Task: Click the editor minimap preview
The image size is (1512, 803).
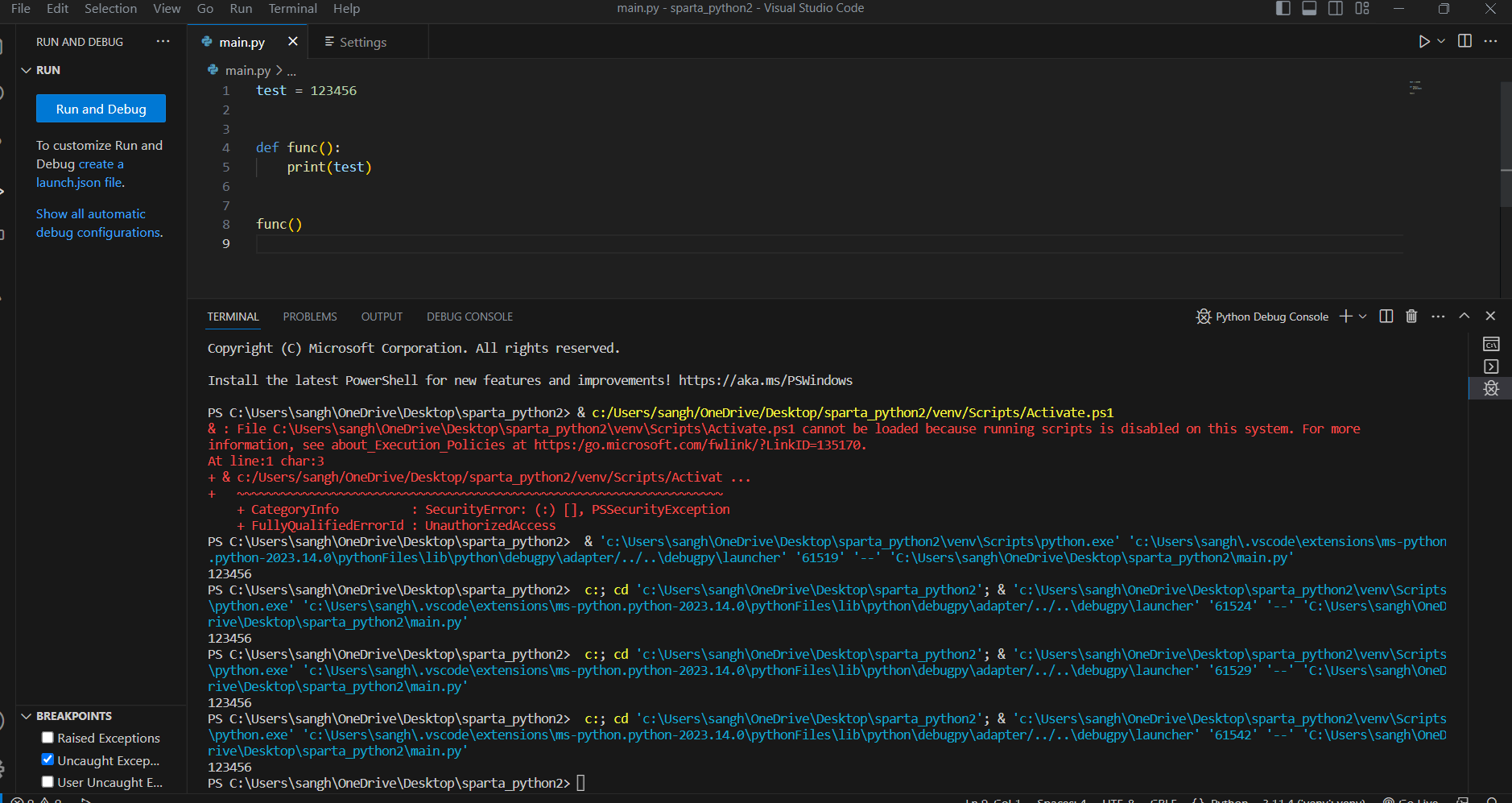Action: pos(1415,88)
